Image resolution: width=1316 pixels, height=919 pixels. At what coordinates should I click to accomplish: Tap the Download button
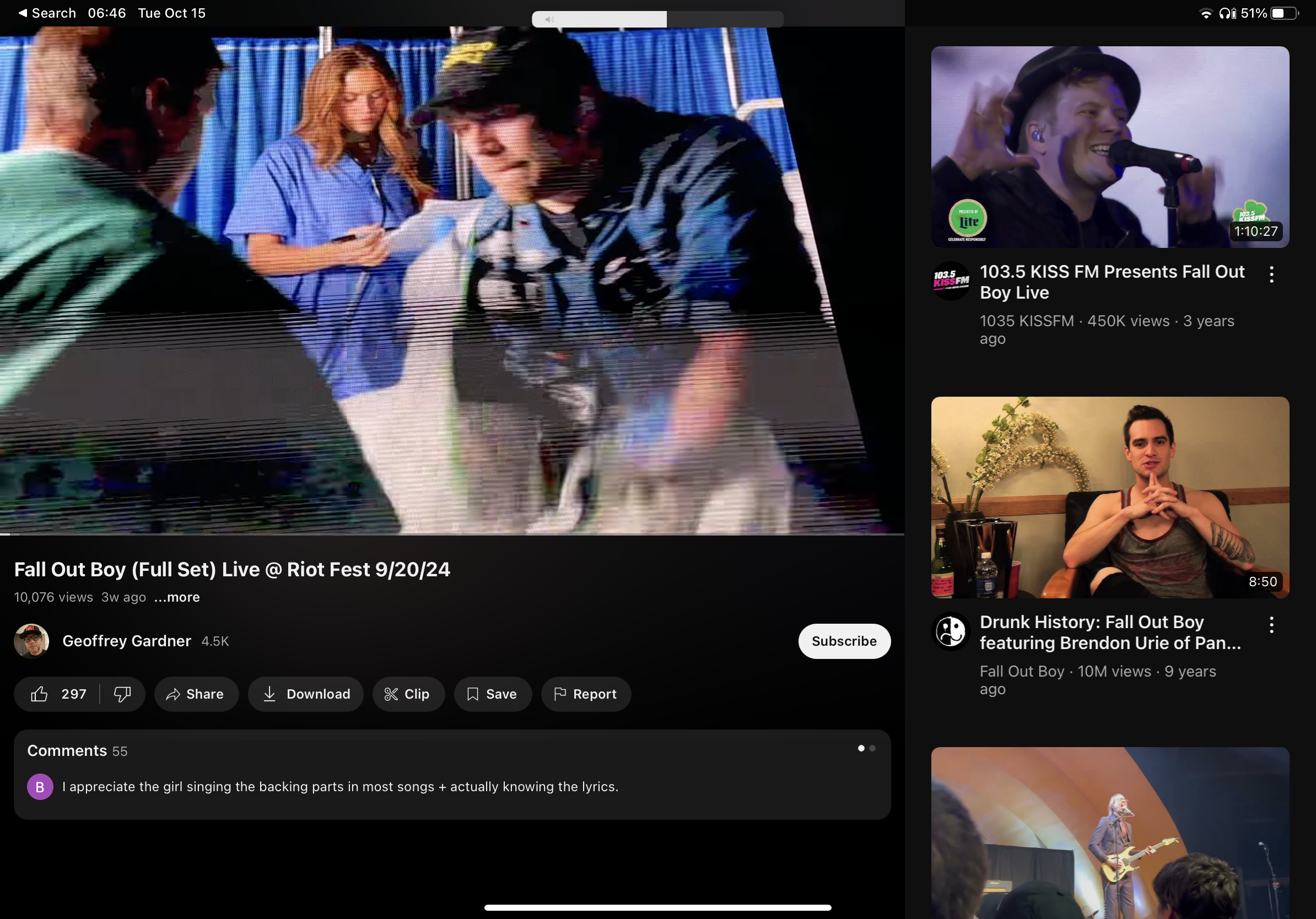click(305, 694)
